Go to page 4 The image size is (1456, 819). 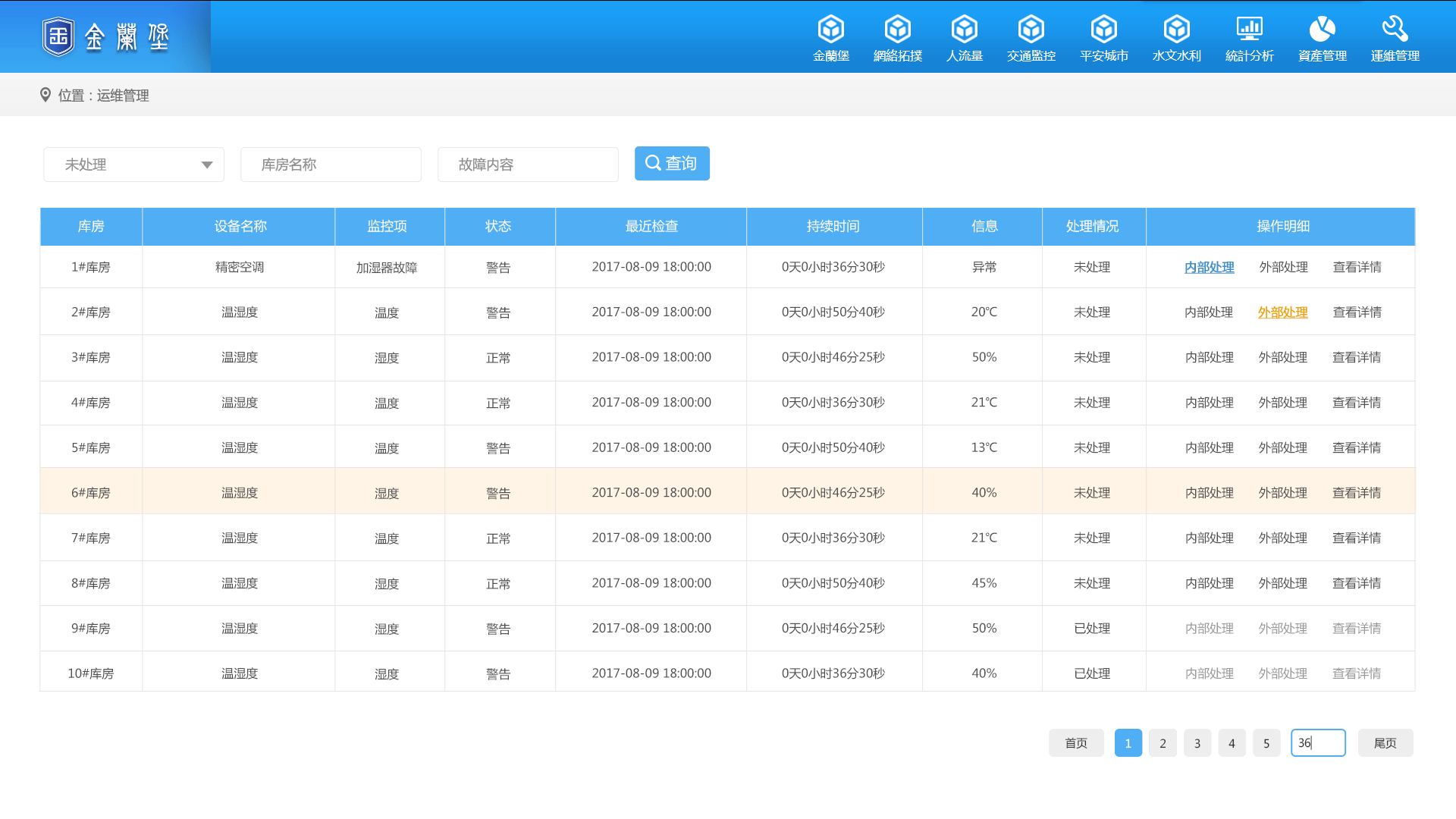[1232, 743]
